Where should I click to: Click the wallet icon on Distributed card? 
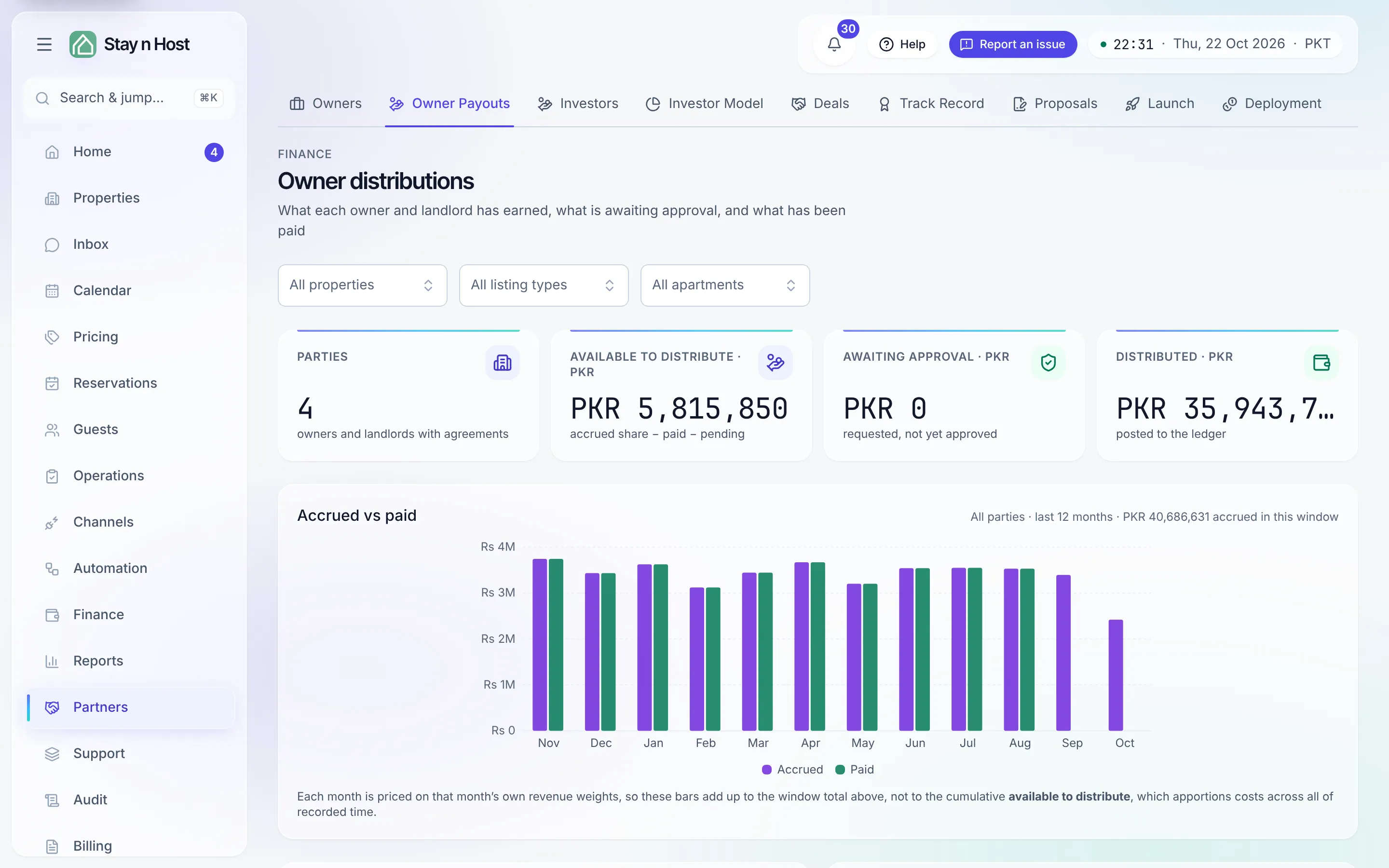pyautogui.click(x=1321, y=363)
